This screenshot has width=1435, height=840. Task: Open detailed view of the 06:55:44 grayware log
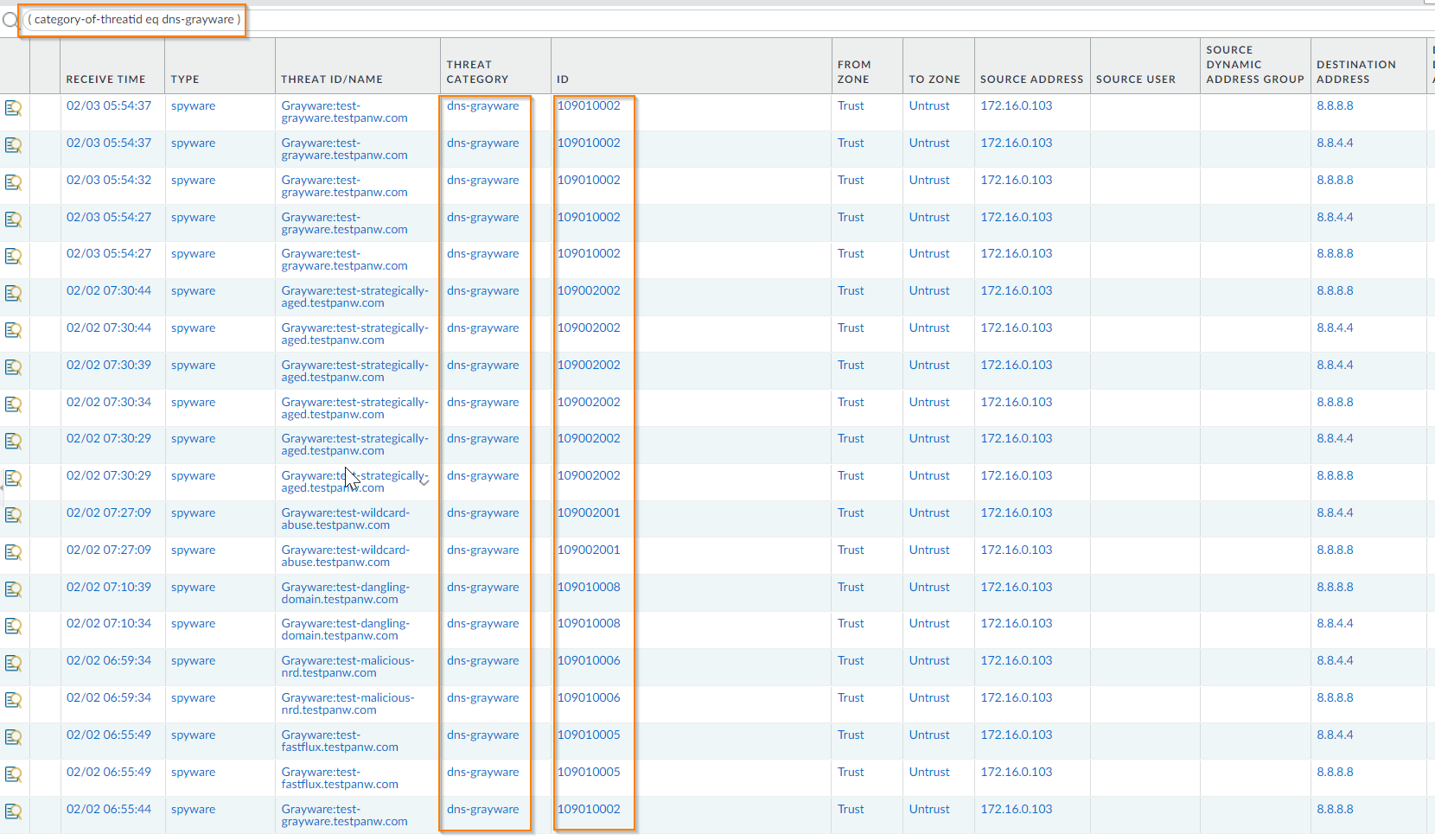point(13,812)
